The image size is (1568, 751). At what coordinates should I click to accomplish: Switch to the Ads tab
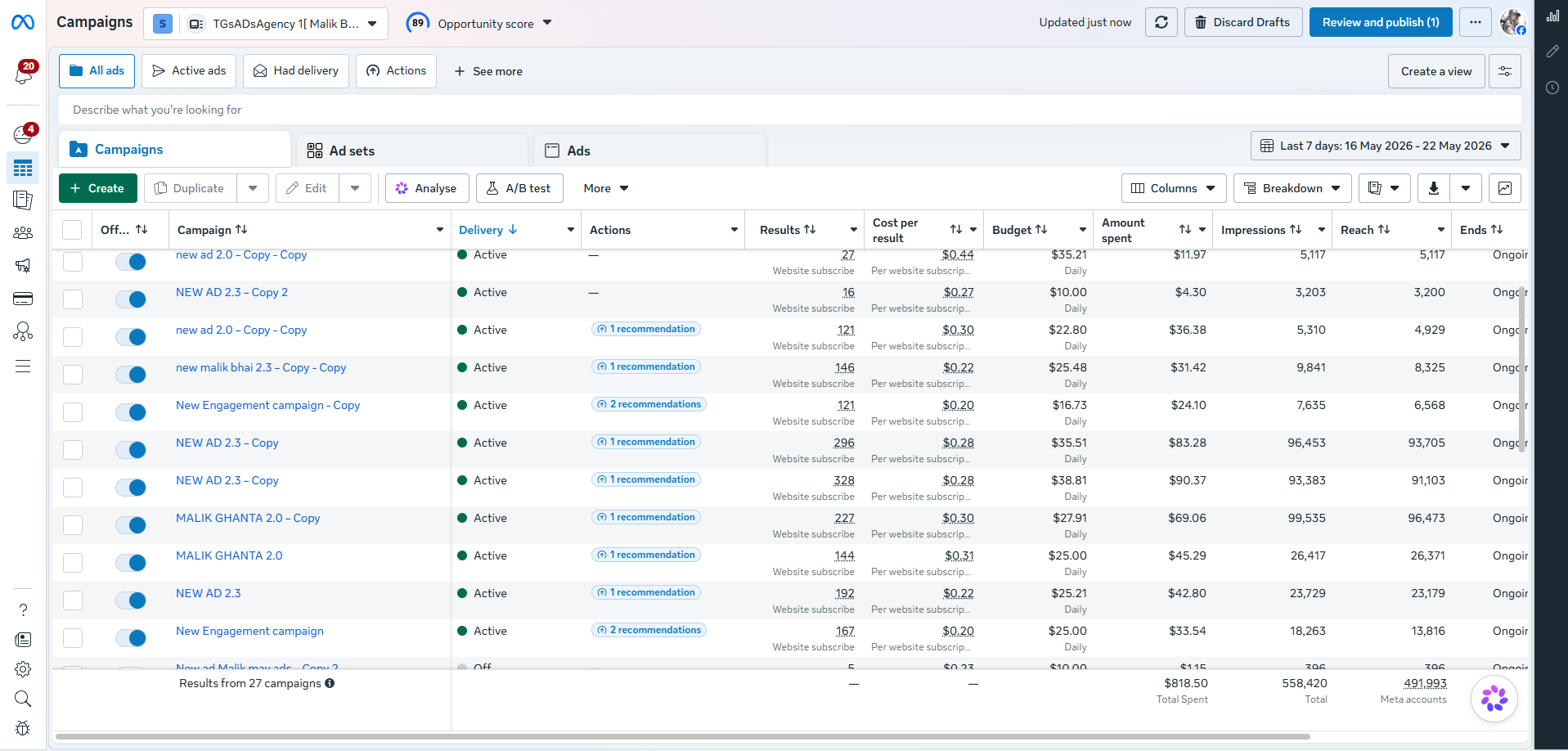coord(649,151)
